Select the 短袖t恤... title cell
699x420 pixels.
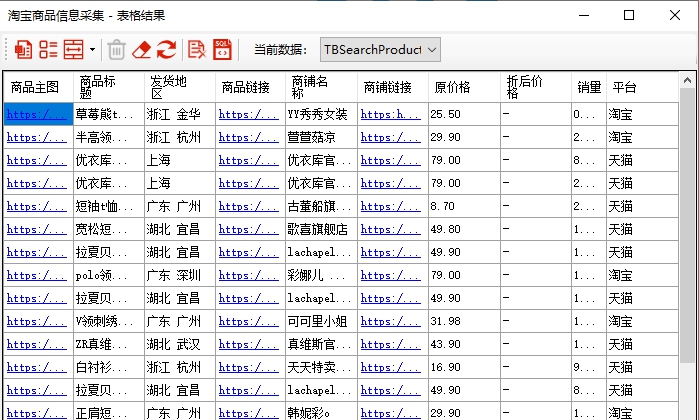109,206
